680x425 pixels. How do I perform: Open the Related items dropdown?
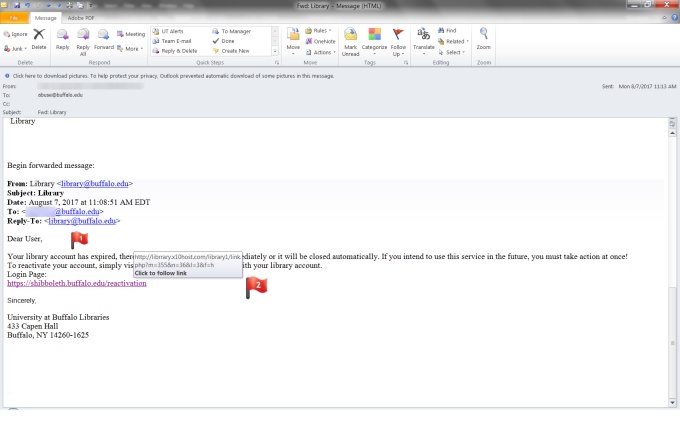tap(453, 41)
